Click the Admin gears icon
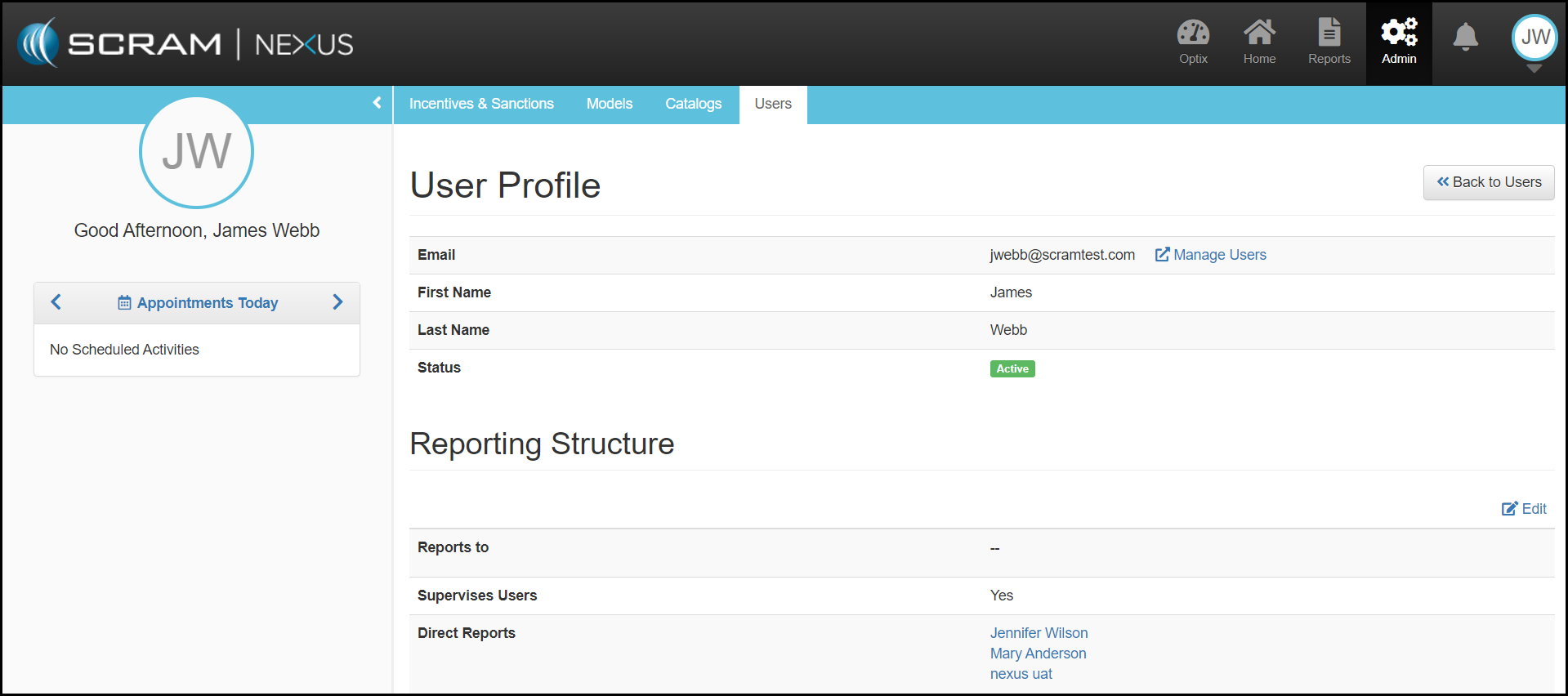The width and height of the screenshot is (1568, 696). point(1399,33)
